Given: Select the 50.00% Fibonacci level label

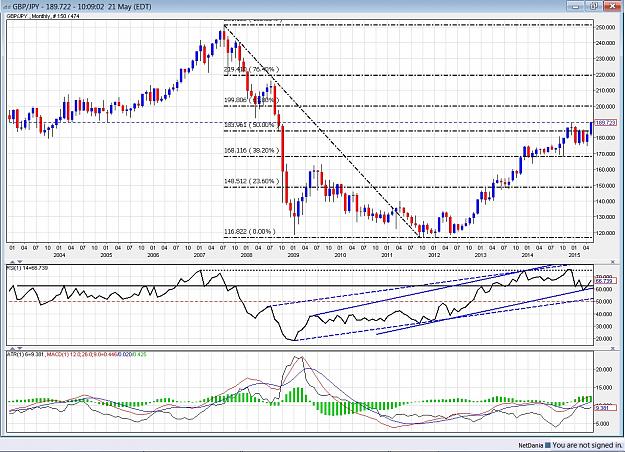Looking at the screenshot, I should [x=252, y=125].
